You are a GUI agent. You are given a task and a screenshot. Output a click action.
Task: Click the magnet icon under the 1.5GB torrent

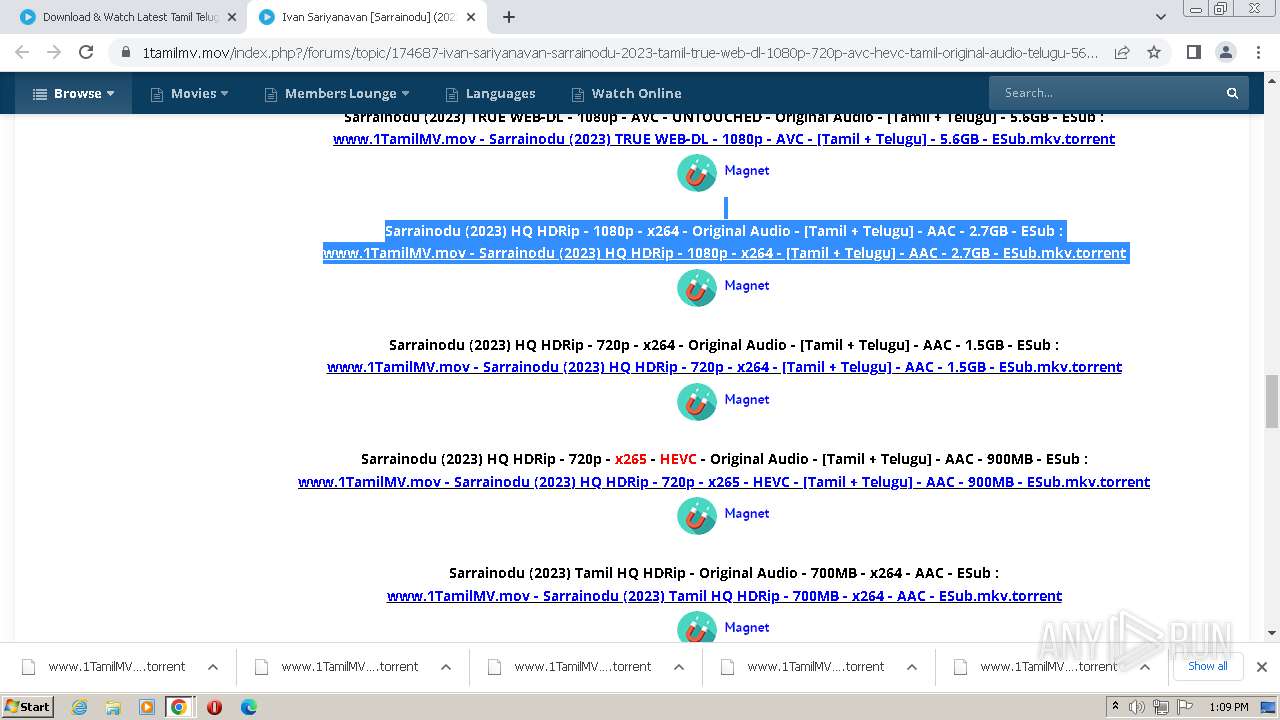point(697,402)
